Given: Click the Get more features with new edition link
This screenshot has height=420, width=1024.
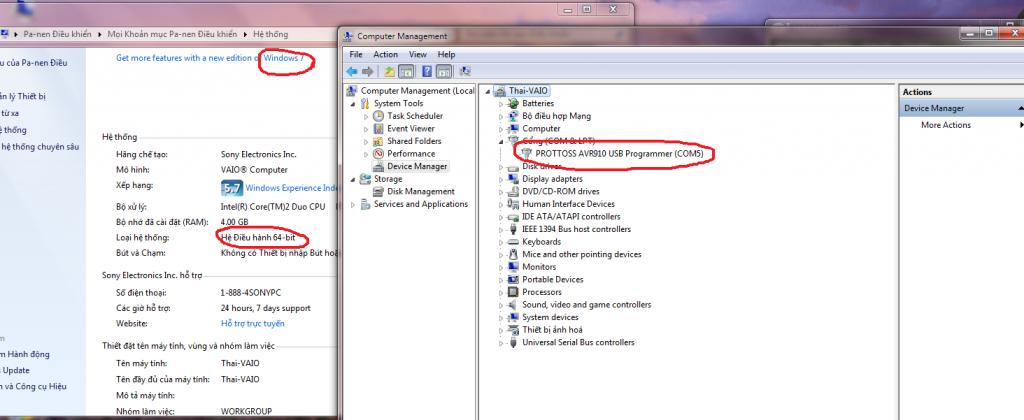Looking at the screenshot, I should (210, 58).
